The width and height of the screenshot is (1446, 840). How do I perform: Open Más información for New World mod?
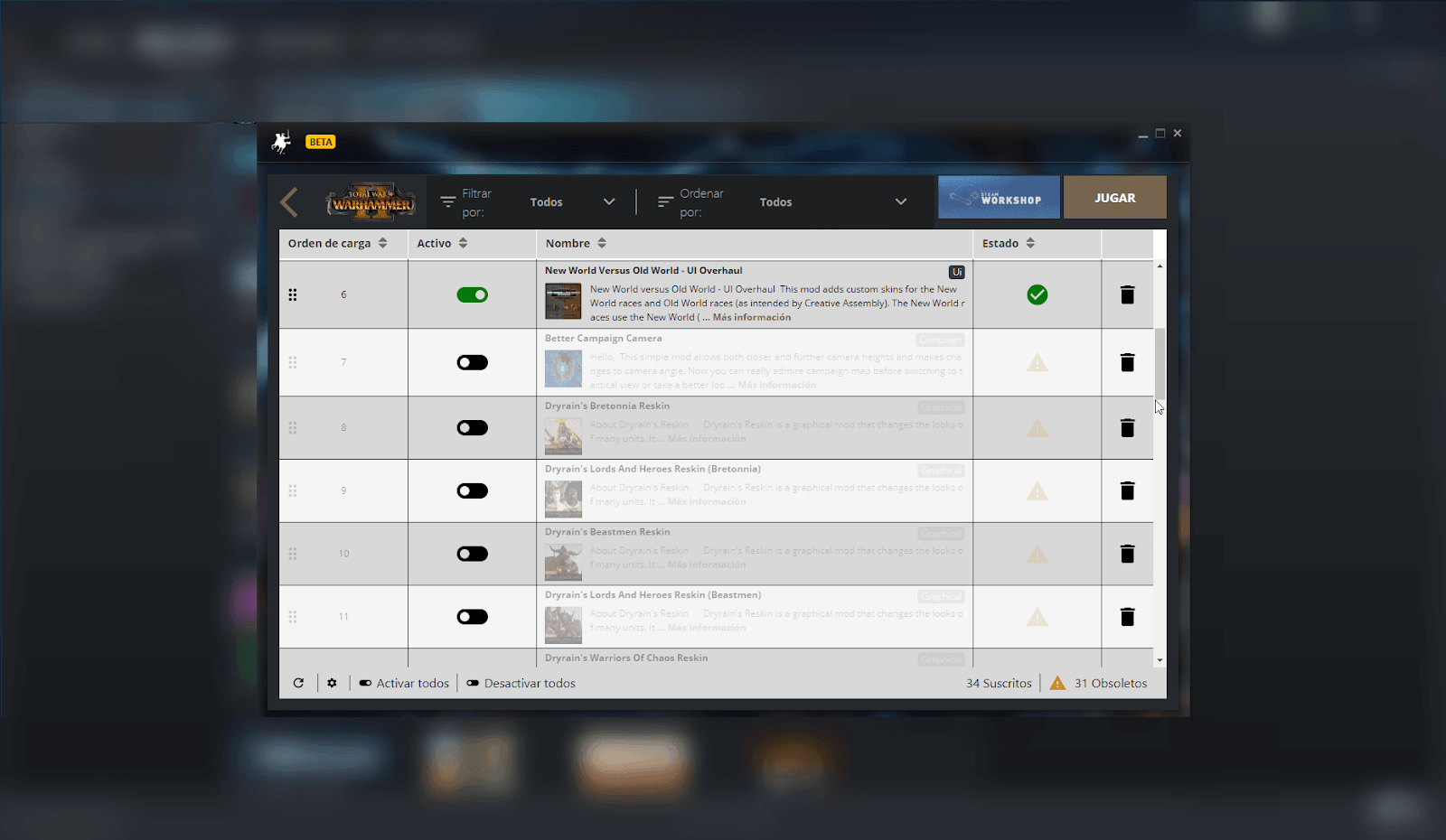click(x=752, y=317)
